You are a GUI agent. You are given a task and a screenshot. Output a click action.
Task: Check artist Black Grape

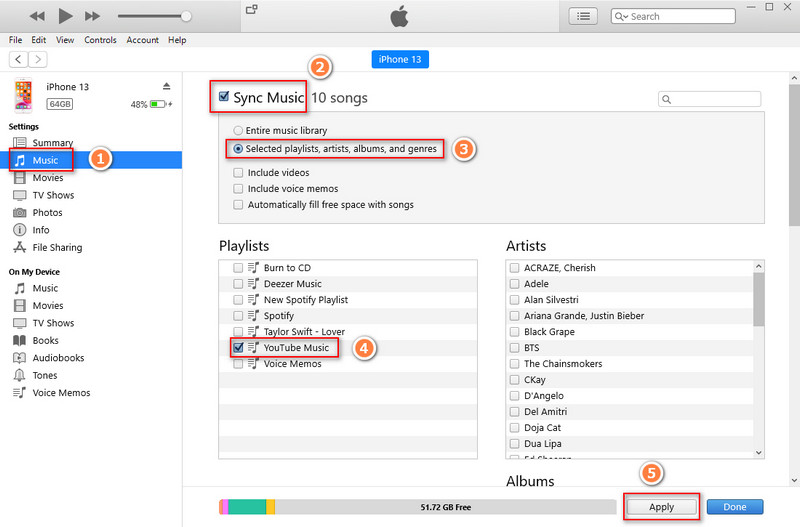pyautogui.click(x=514, y=332)
